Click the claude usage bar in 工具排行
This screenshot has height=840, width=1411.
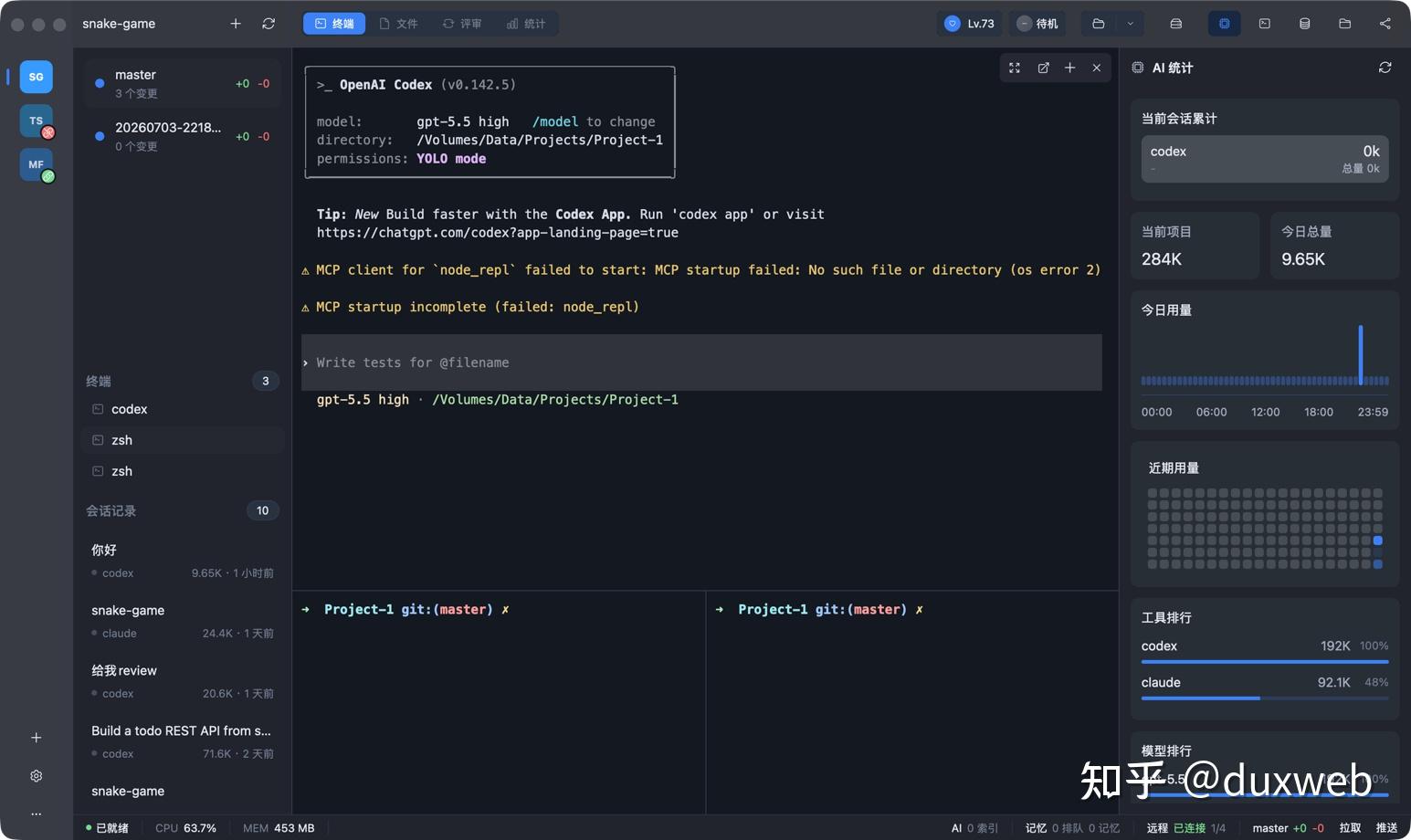tap(1265, 698)
